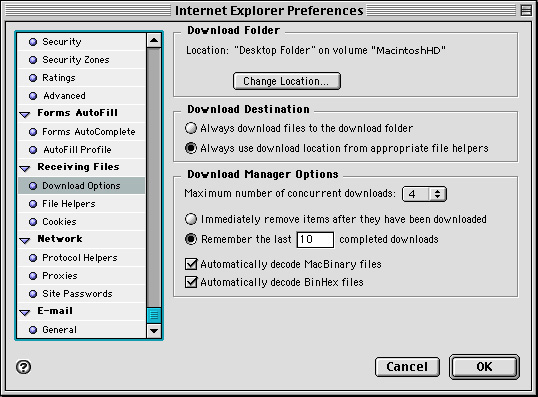Collapse the Network section
This screenshot has height=397, width=538.
point(25,240)
